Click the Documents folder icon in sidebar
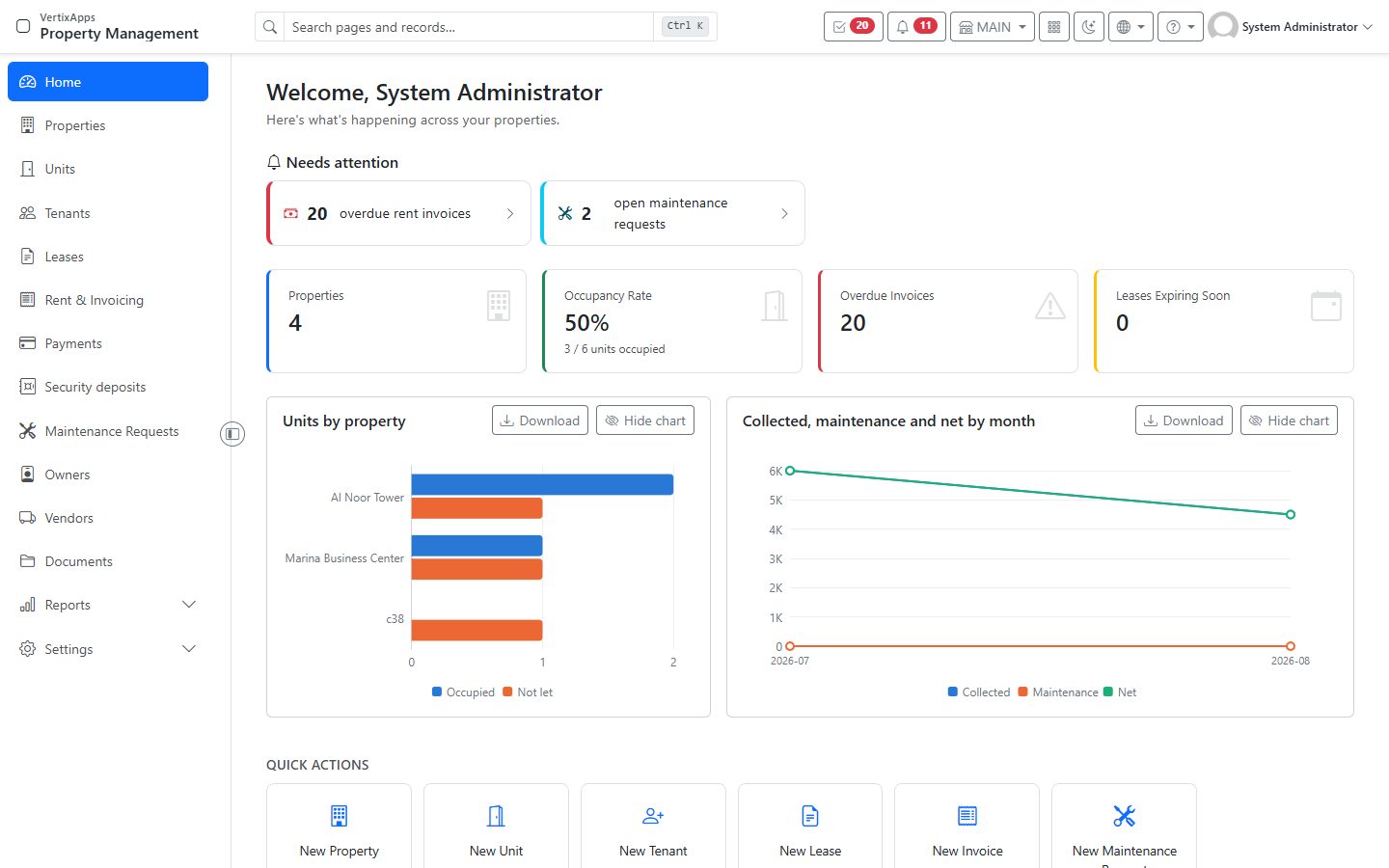 pyautogui.click(x=27, y=561)
